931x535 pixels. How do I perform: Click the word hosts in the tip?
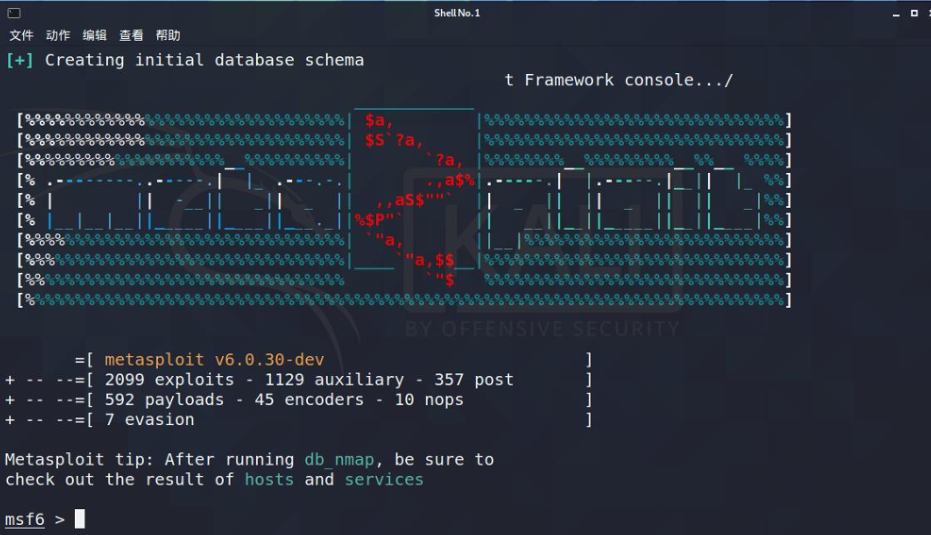[x=269, y=480]
